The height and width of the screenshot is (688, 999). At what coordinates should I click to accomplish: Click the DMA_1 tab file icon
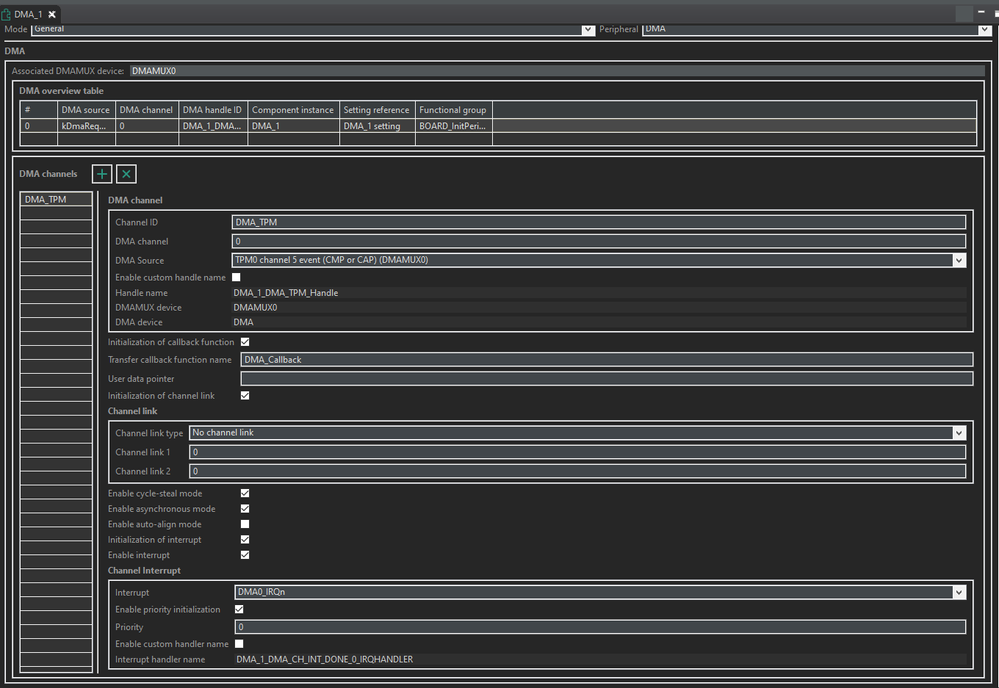(x=6, y=14)
